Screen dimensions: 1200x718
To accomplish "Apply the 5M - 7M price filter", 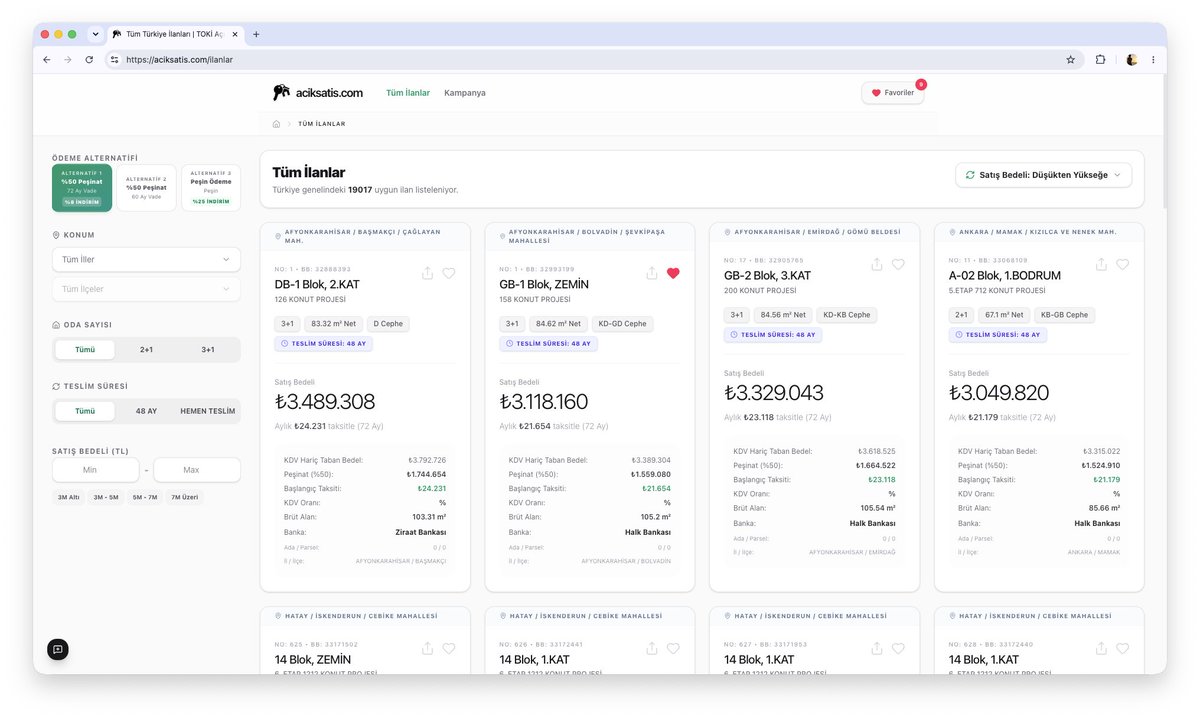I will (x=145, y=497).
